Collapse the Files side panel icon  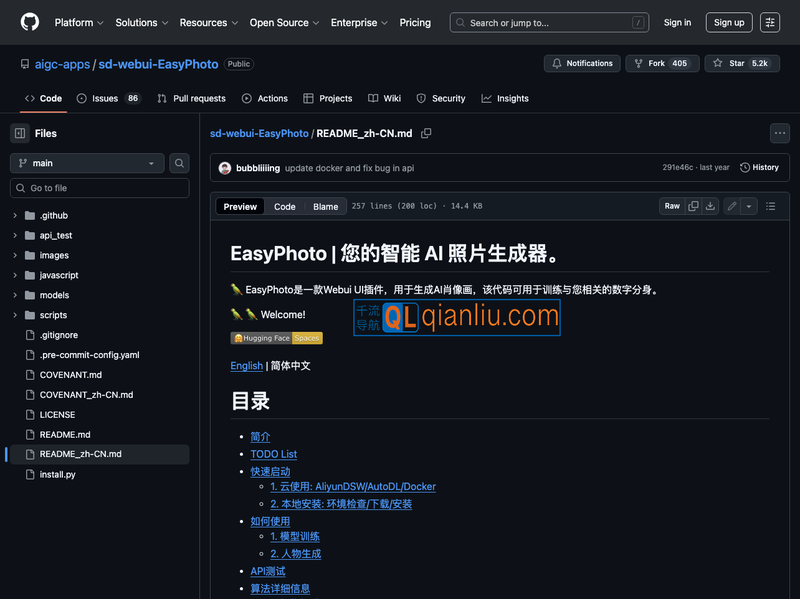pos(20,133)
